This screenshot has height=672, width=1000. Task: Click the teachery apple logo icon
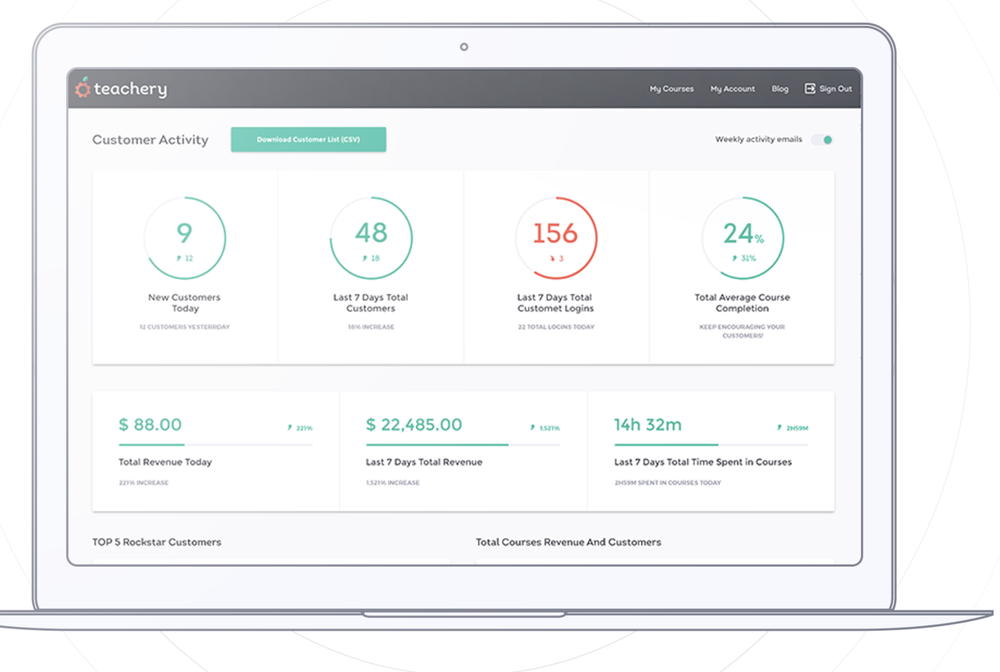[x=83, y=87]
